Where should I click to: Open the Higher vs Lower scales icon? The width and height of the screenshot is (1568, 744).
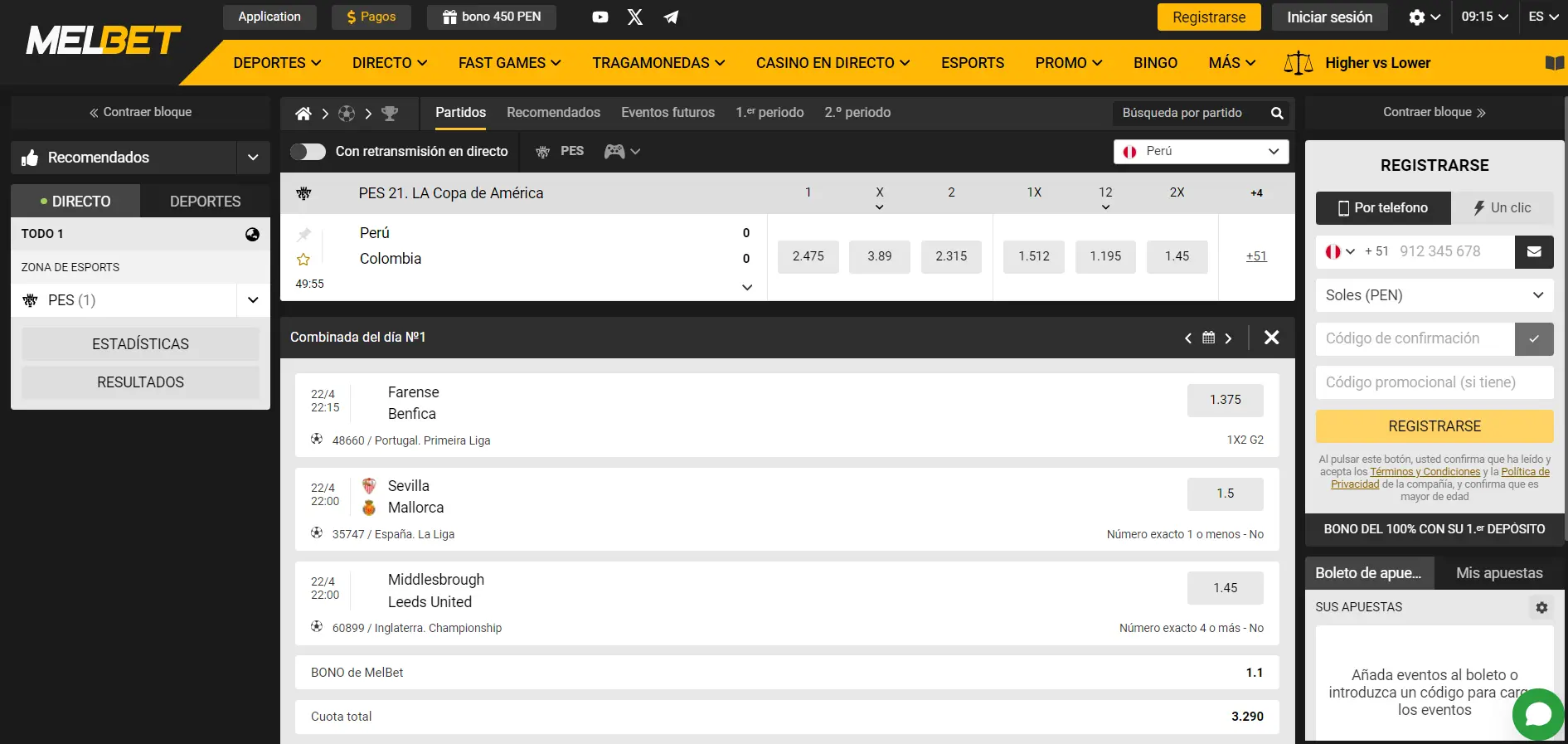coord(1299,63)
